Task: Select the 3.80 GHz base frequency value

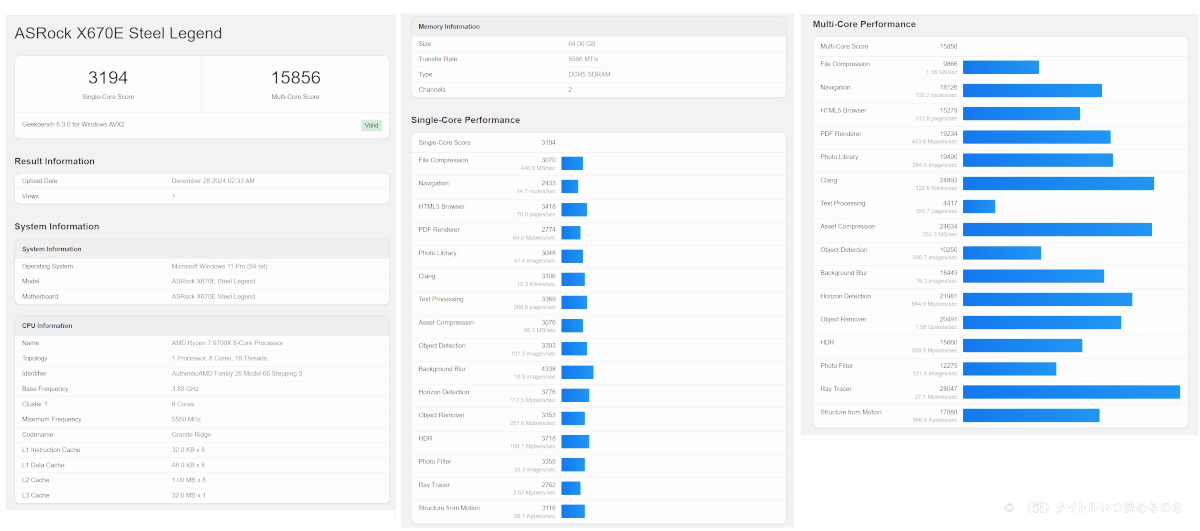Action: [186, 388]
